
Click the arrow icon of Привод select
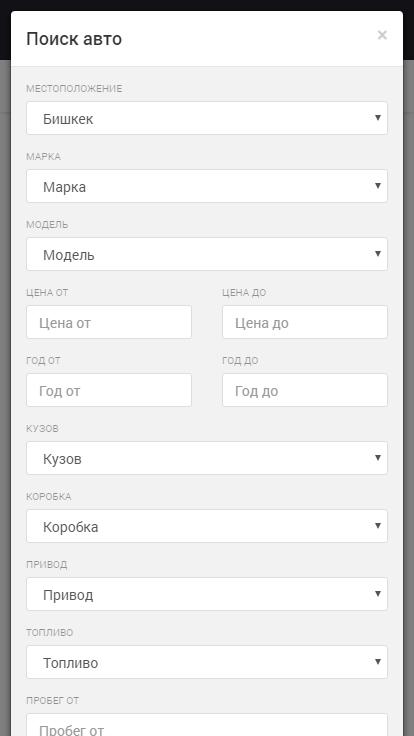378,594
